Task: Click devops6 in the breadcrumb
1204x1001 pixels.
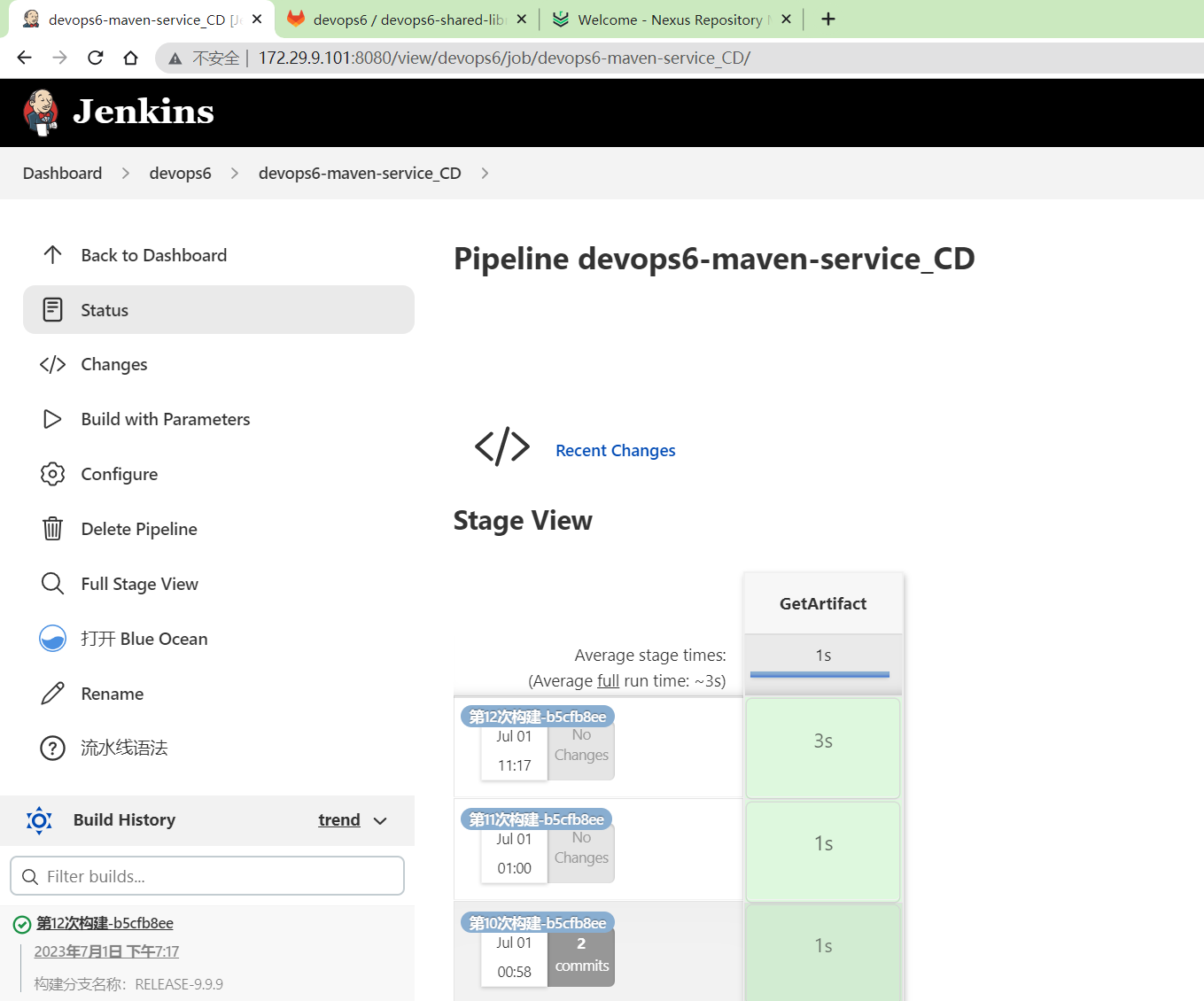Action: (x=180, y=173)
